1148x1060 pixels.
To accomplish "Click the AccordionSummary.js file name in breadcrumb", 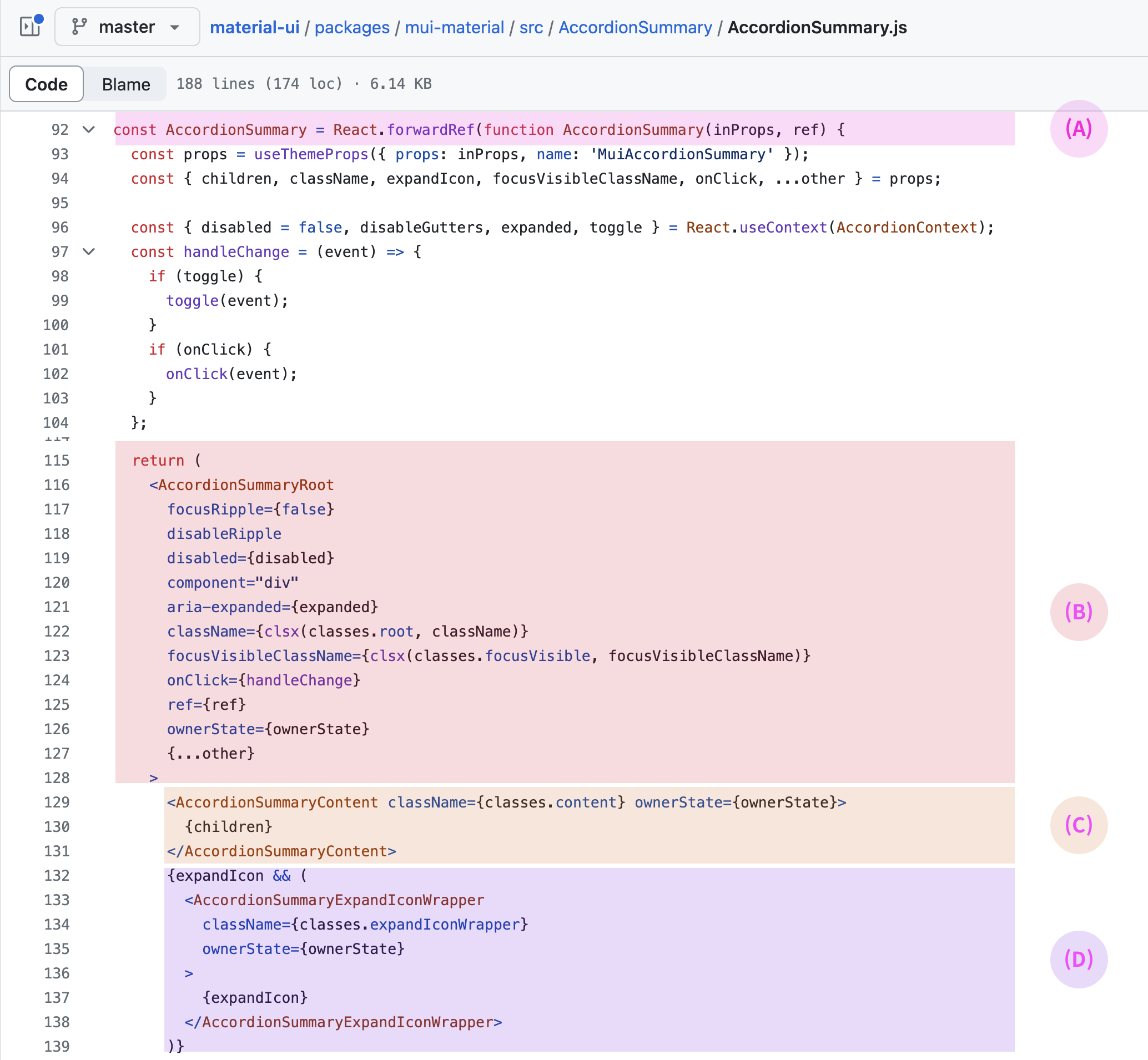I will (x=817, y=28).
